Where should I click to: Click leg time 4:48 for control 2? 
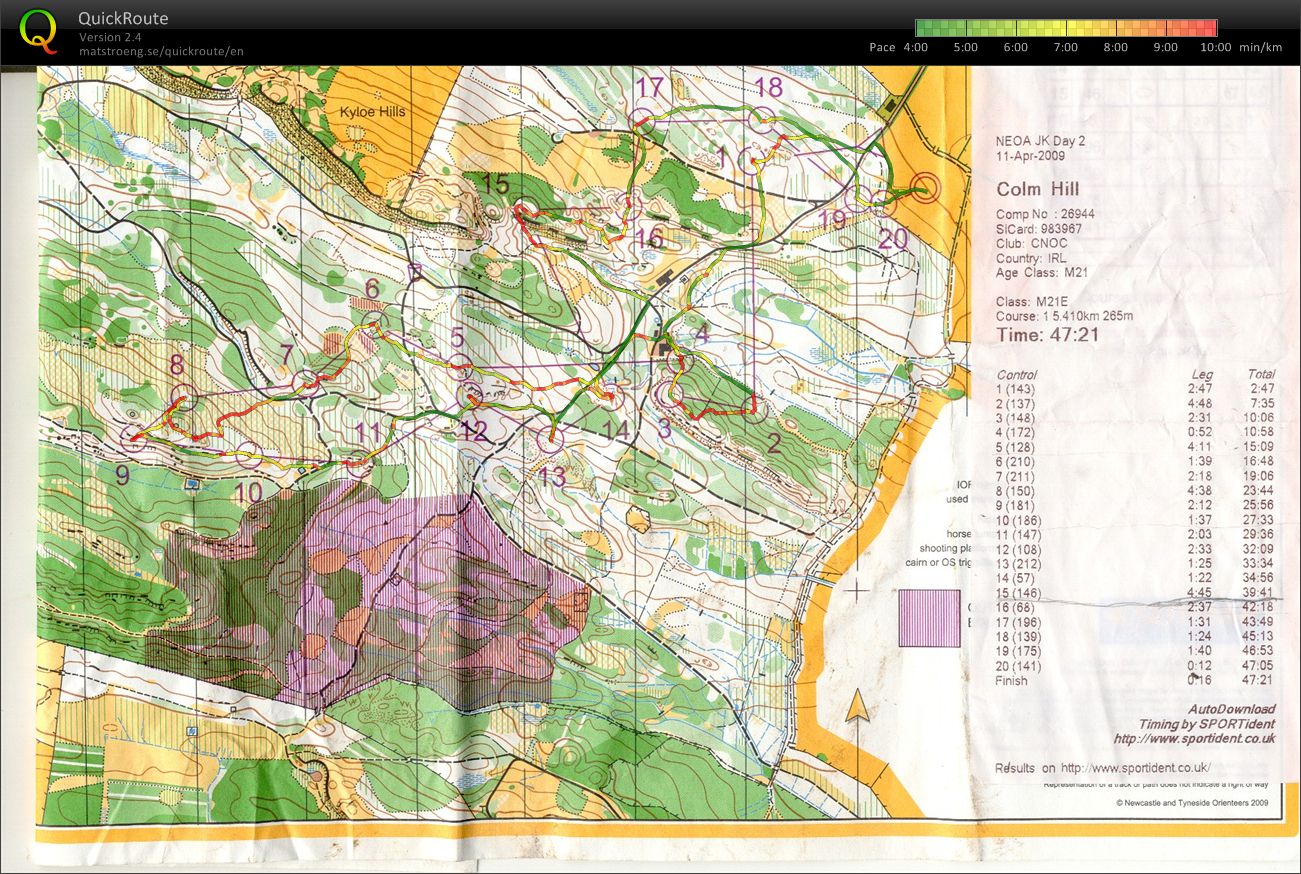tap(1200, 403)
